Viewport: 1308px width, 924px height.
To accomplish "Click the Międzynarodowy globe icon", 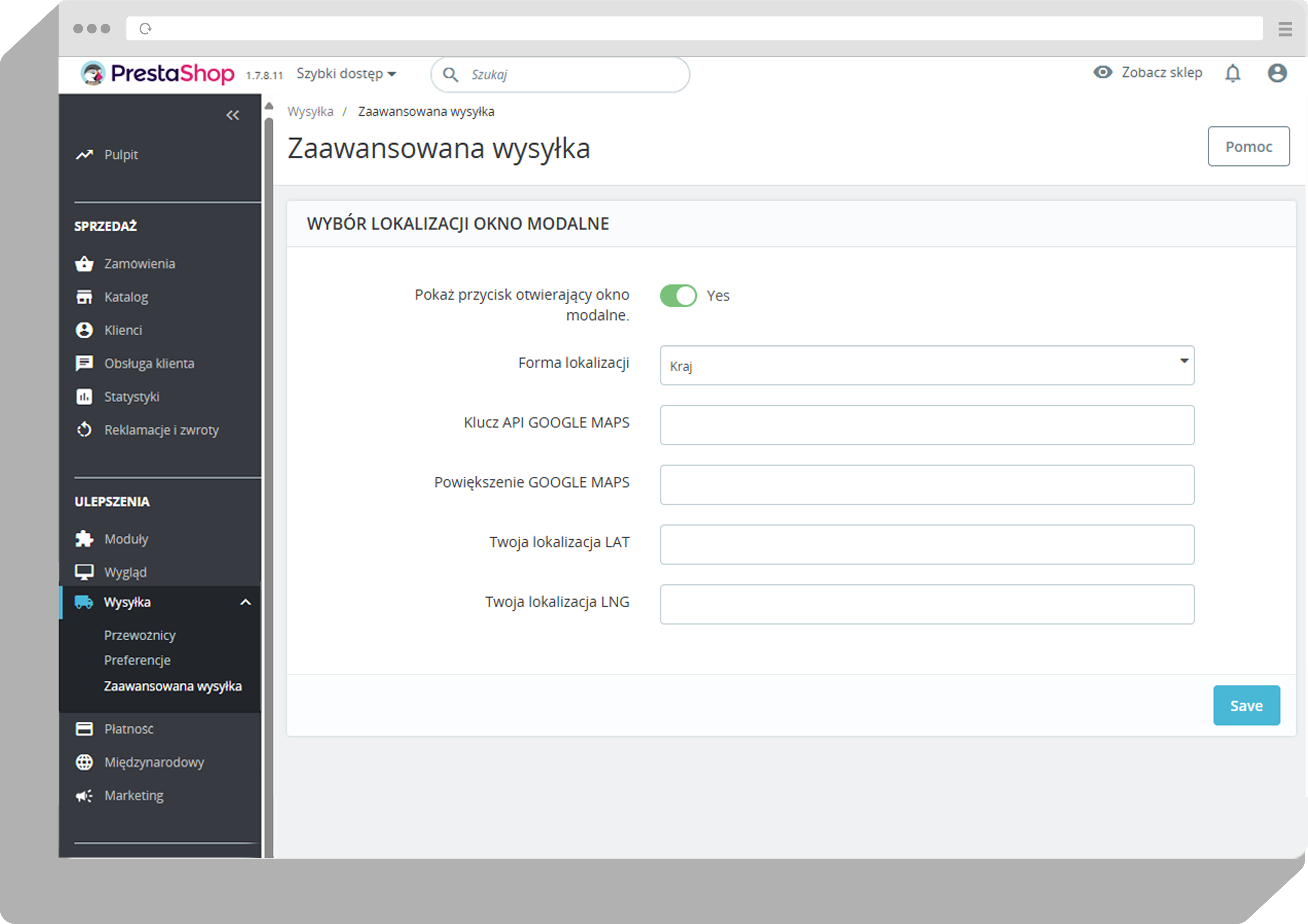I will coord(84,762).
